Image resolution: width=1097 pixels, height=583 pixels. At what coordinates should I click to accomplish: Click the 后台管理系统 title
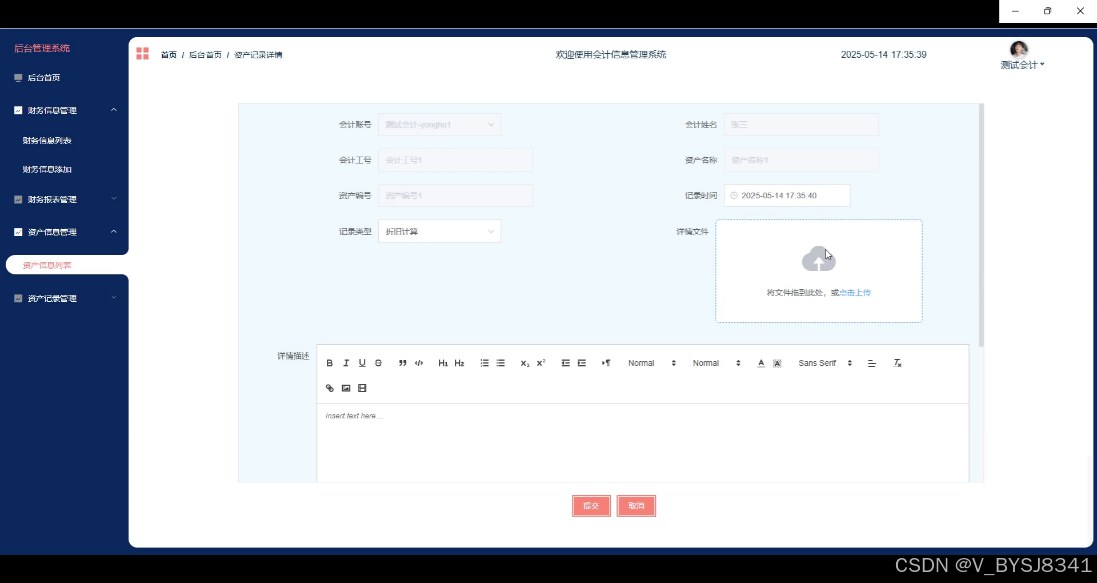coord(42,48)
